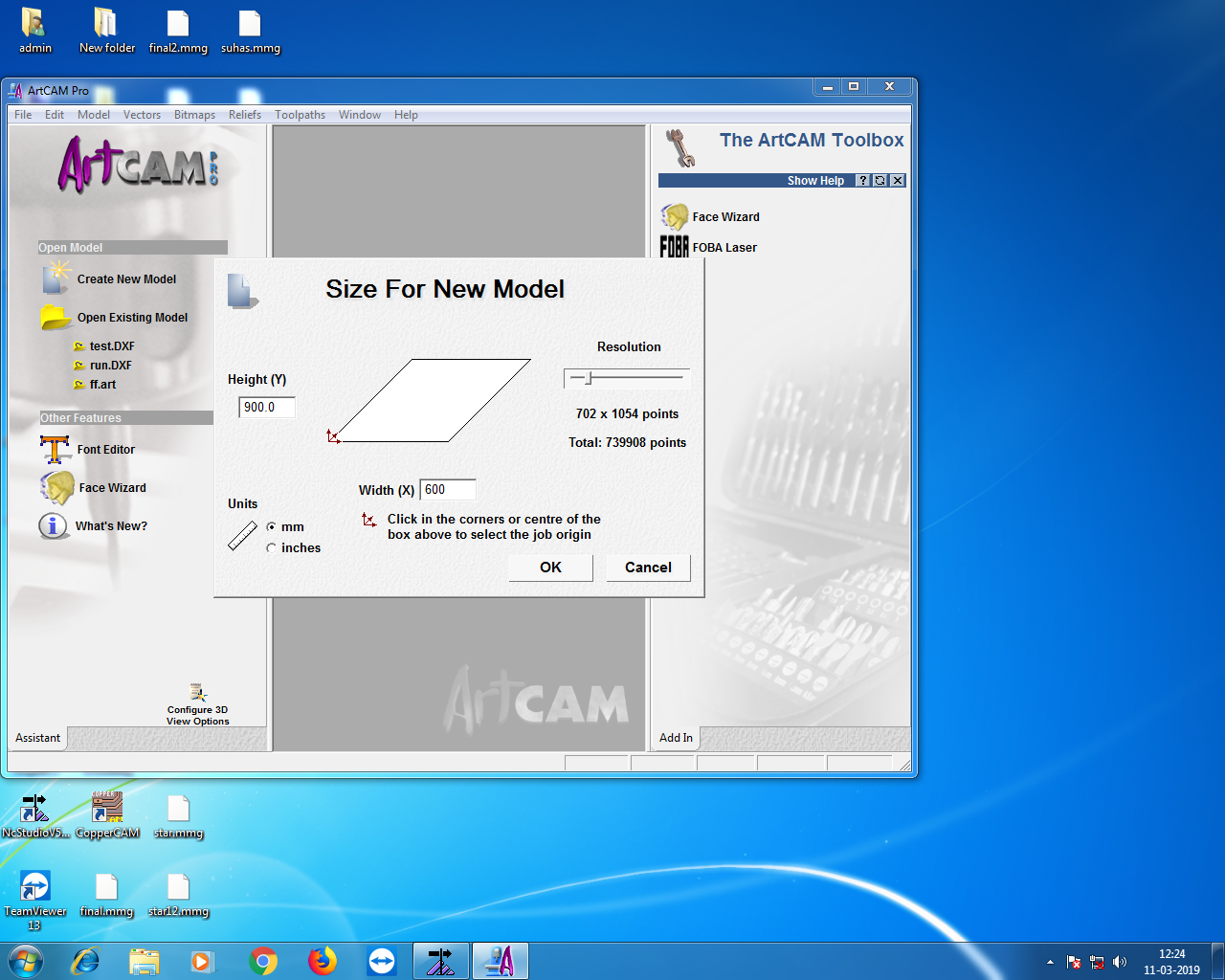
Task: Select the star.mmg desktop file
Action: point(179,816)
